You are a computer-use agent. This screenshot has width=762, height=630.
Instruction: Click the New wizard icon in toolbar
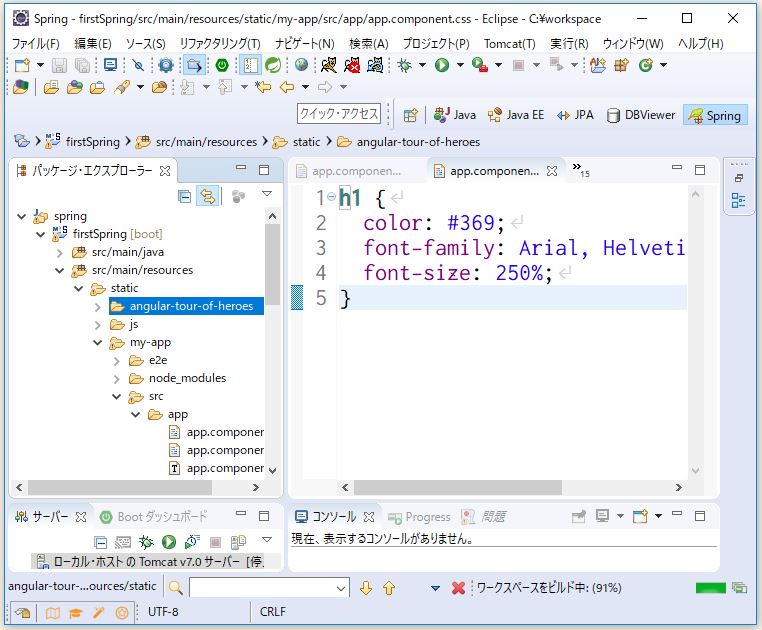point(22,65)
